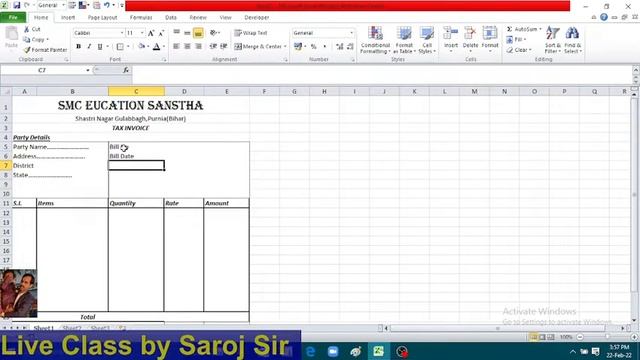Toggle Bold formatting
640x360 pixels.
click(x=78, y=47)
